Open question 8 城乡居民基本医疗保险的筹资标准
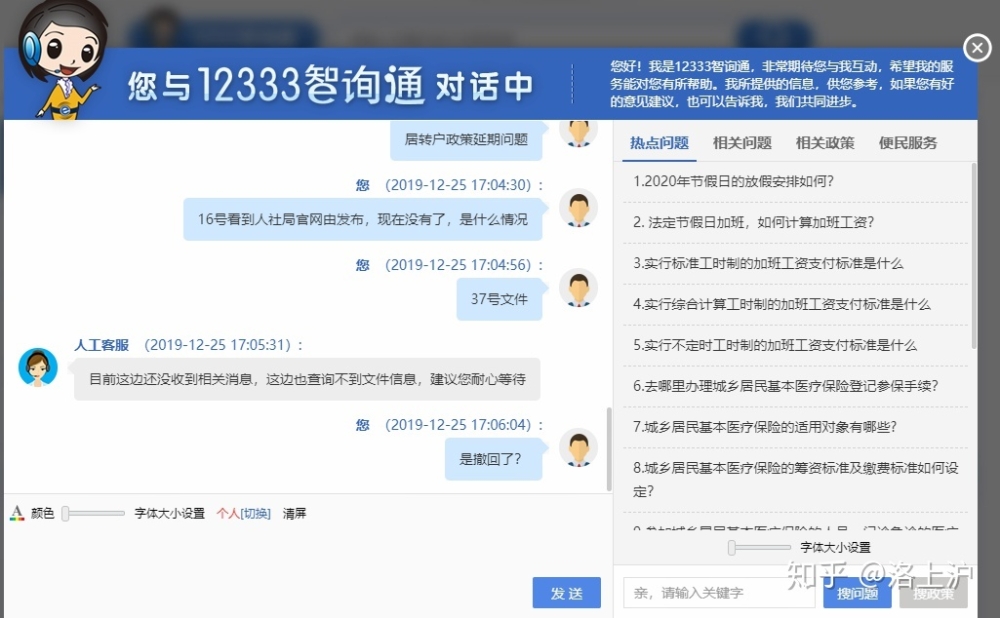1000x618 pixels. (795, 479)
